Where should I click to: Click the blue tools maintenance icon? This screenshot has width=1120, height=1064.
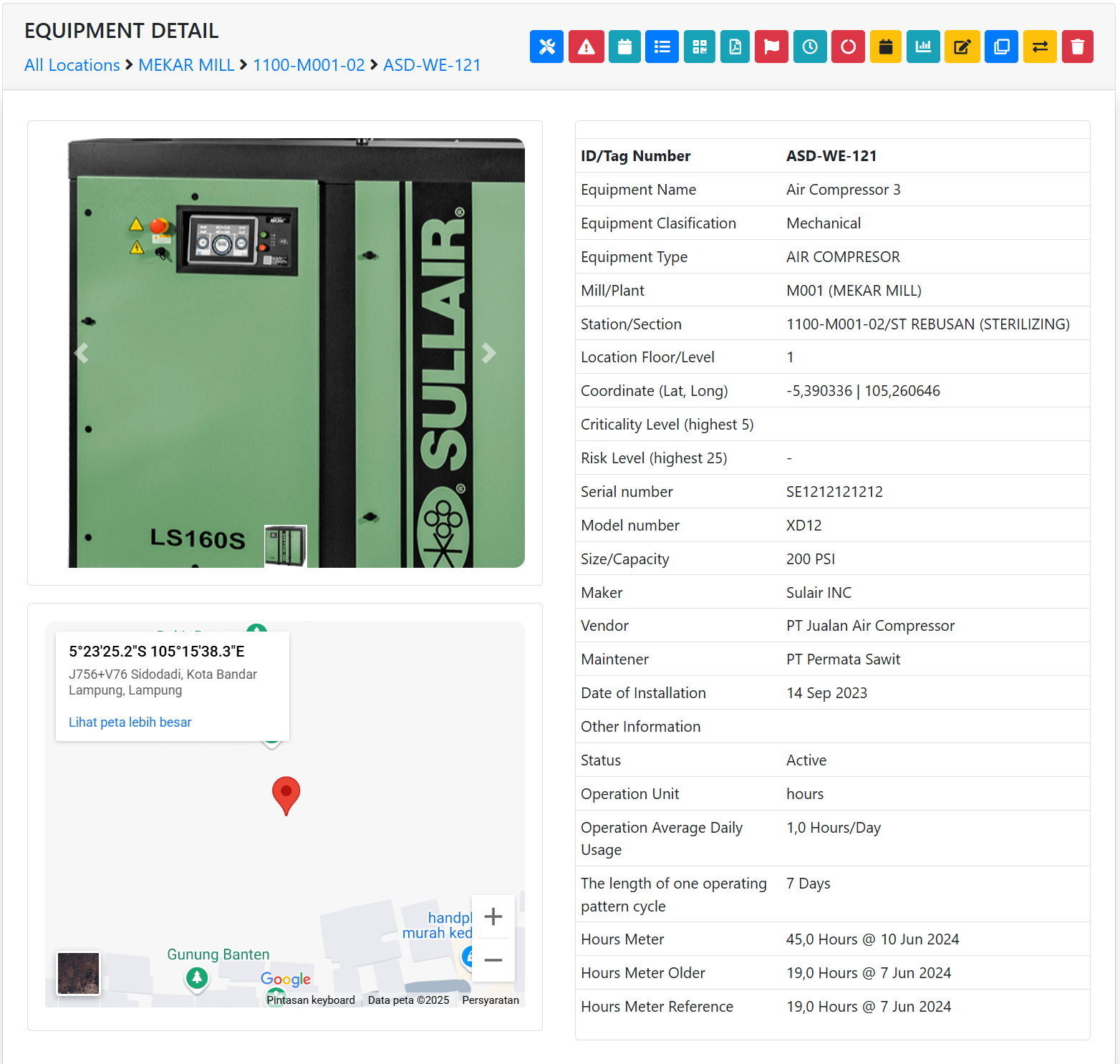point(546,47)
